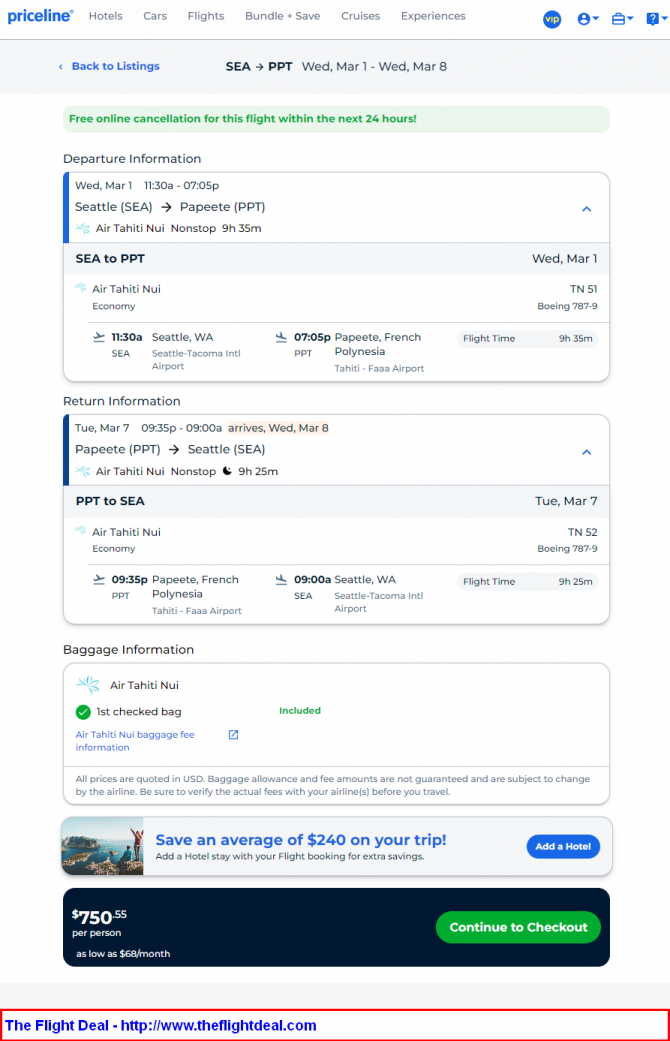This screenshot has height=1041, width=670.
Task: Click the external link icon for baggage fees
Action: [x=233, y=734]
